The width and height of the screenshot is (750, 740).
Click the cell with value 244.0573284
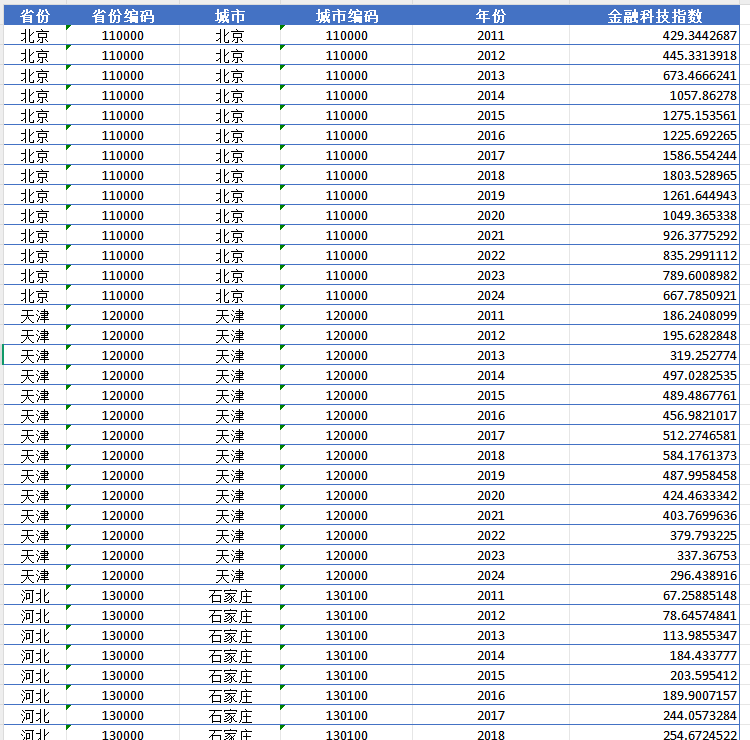click(x=654, y=715)
